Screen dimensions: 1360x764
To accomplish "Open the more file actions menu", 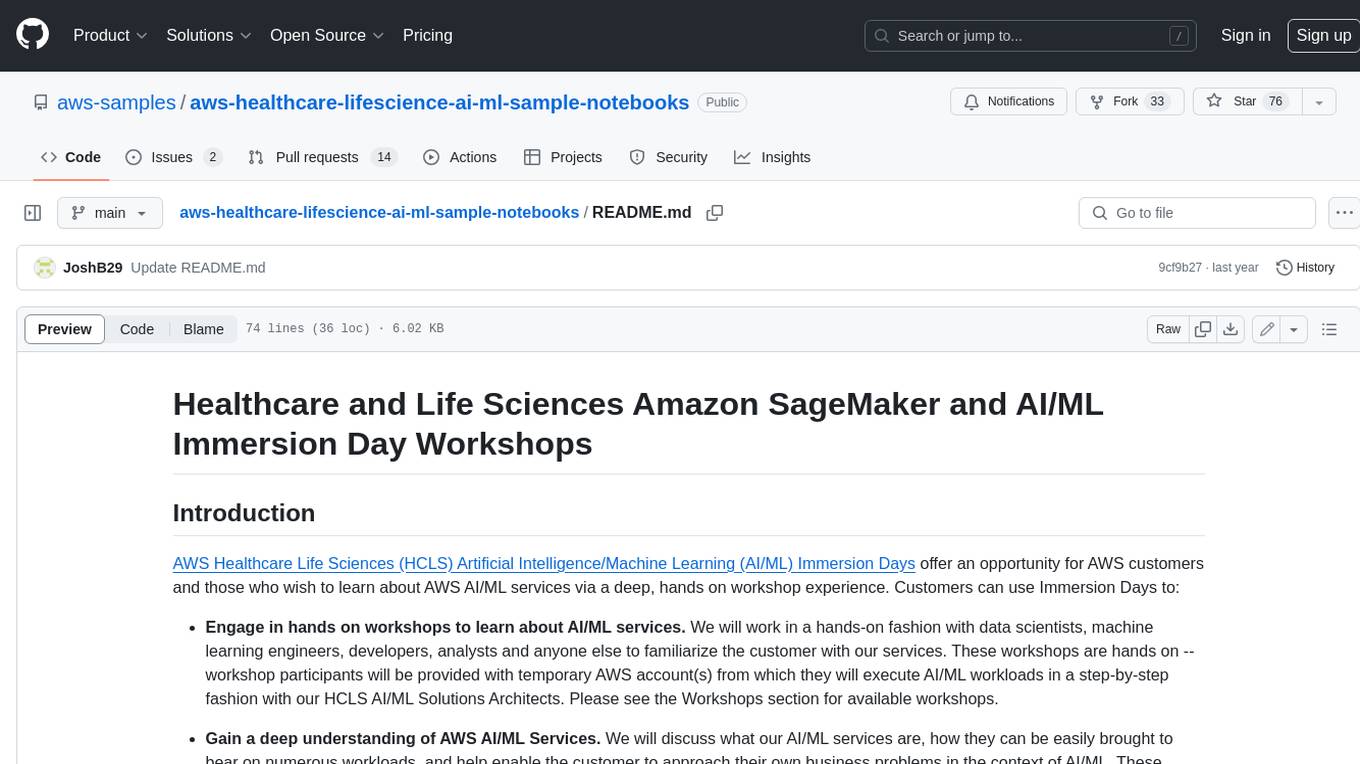I will (1345, 213).
